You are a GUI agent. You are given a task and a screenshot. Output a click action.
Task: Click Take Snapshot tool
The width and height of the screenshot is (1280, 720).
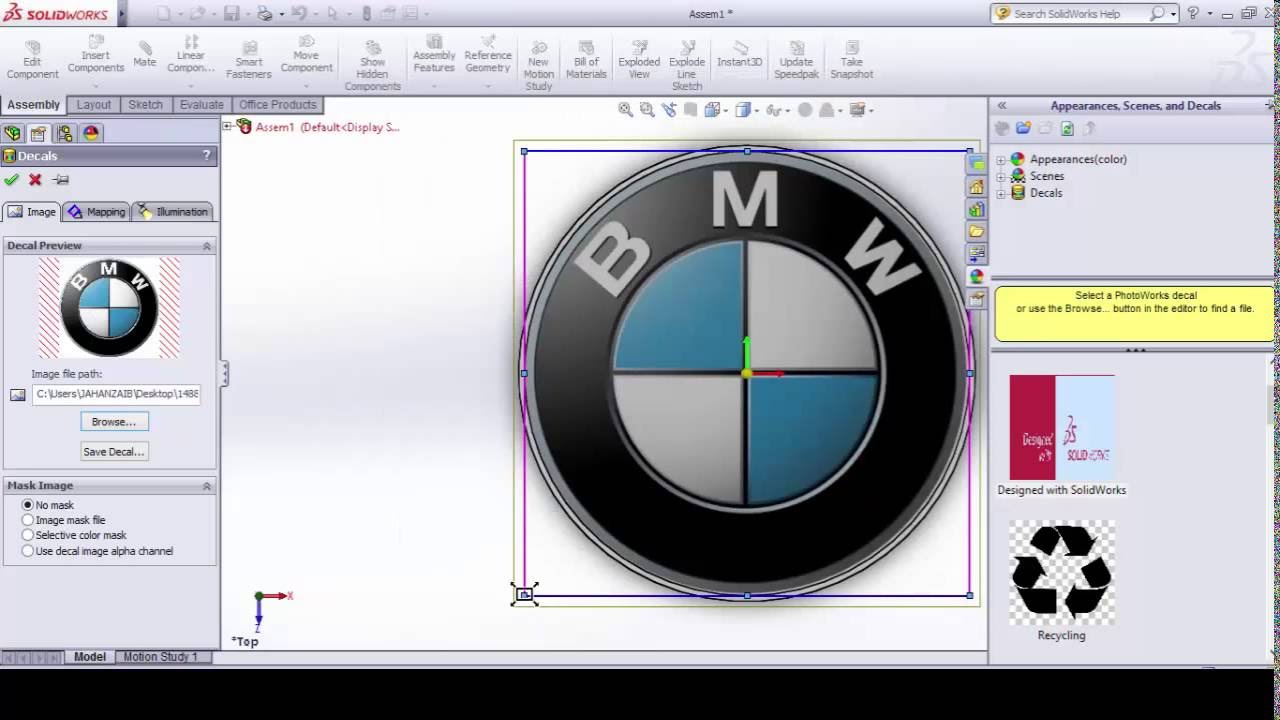852,60
